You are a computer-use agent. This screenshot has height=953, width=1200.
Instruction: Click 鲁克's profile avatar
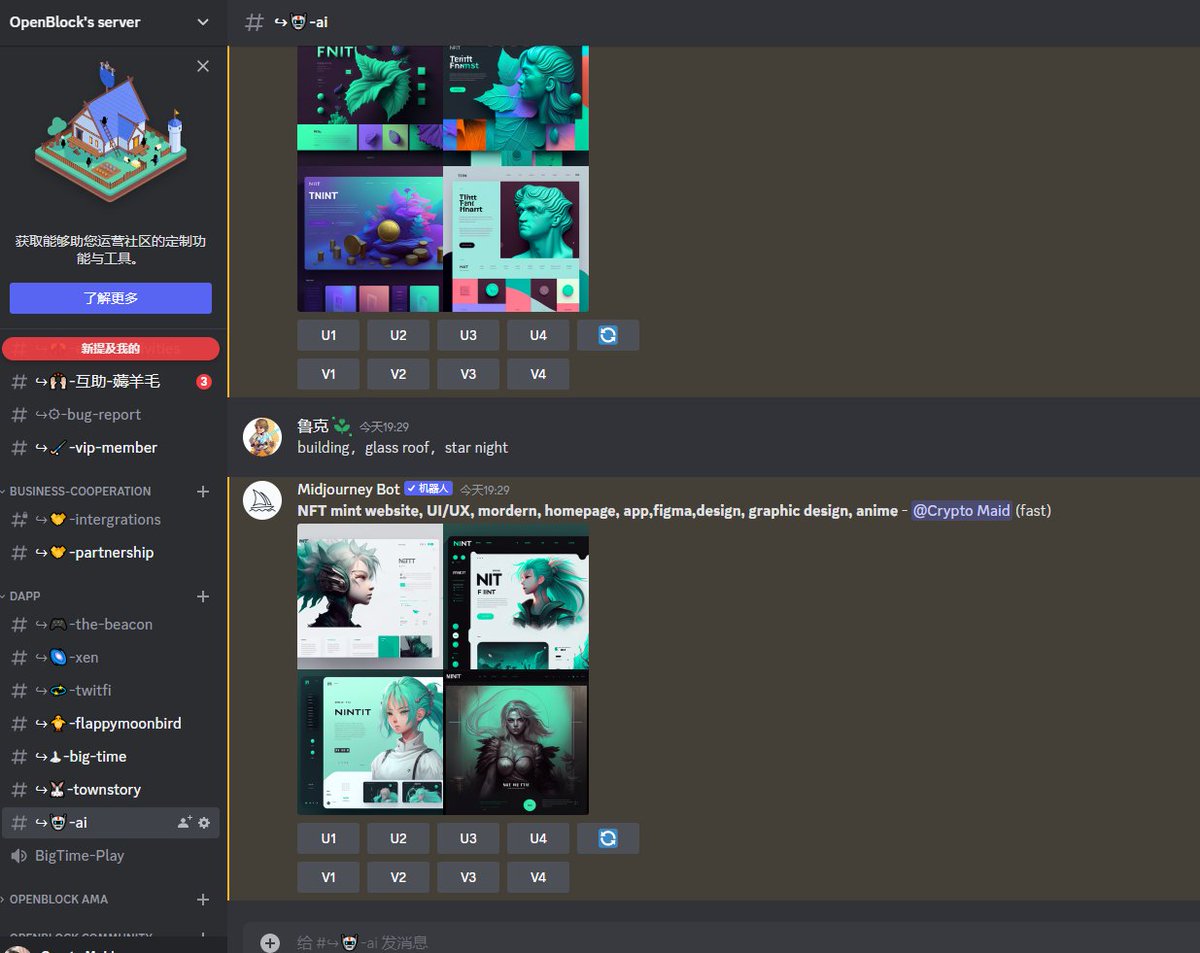tap(262, 436)
